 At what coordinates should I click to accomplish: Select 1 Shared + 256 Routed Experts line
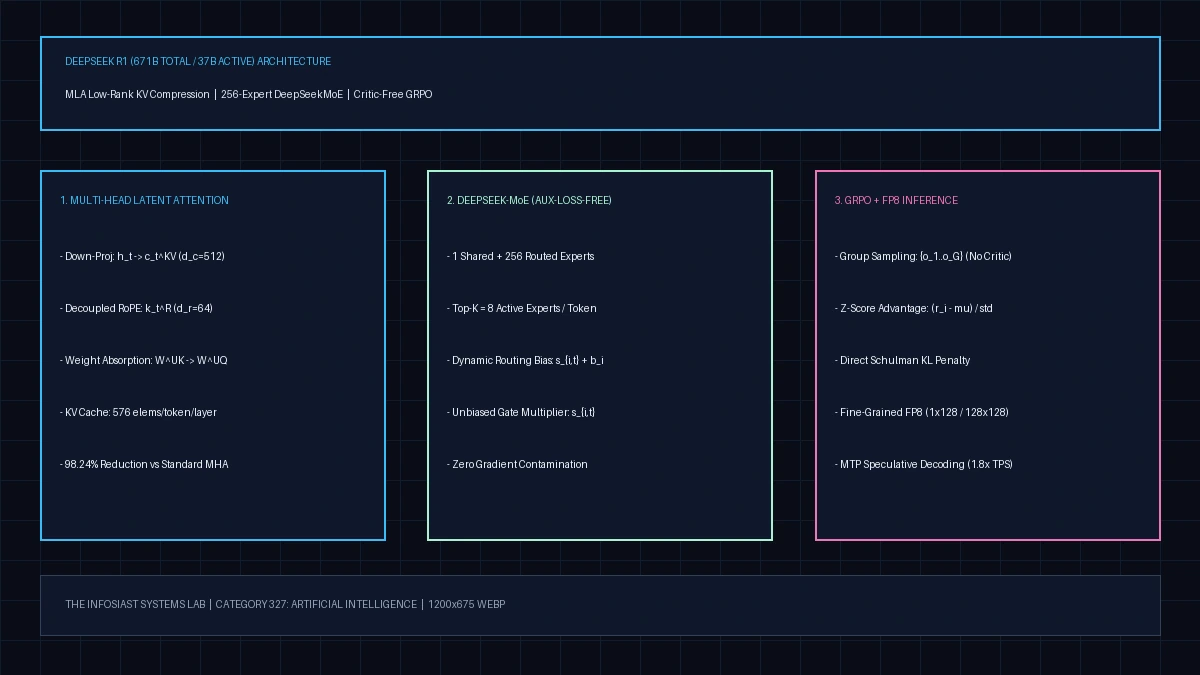click(521, 257)
